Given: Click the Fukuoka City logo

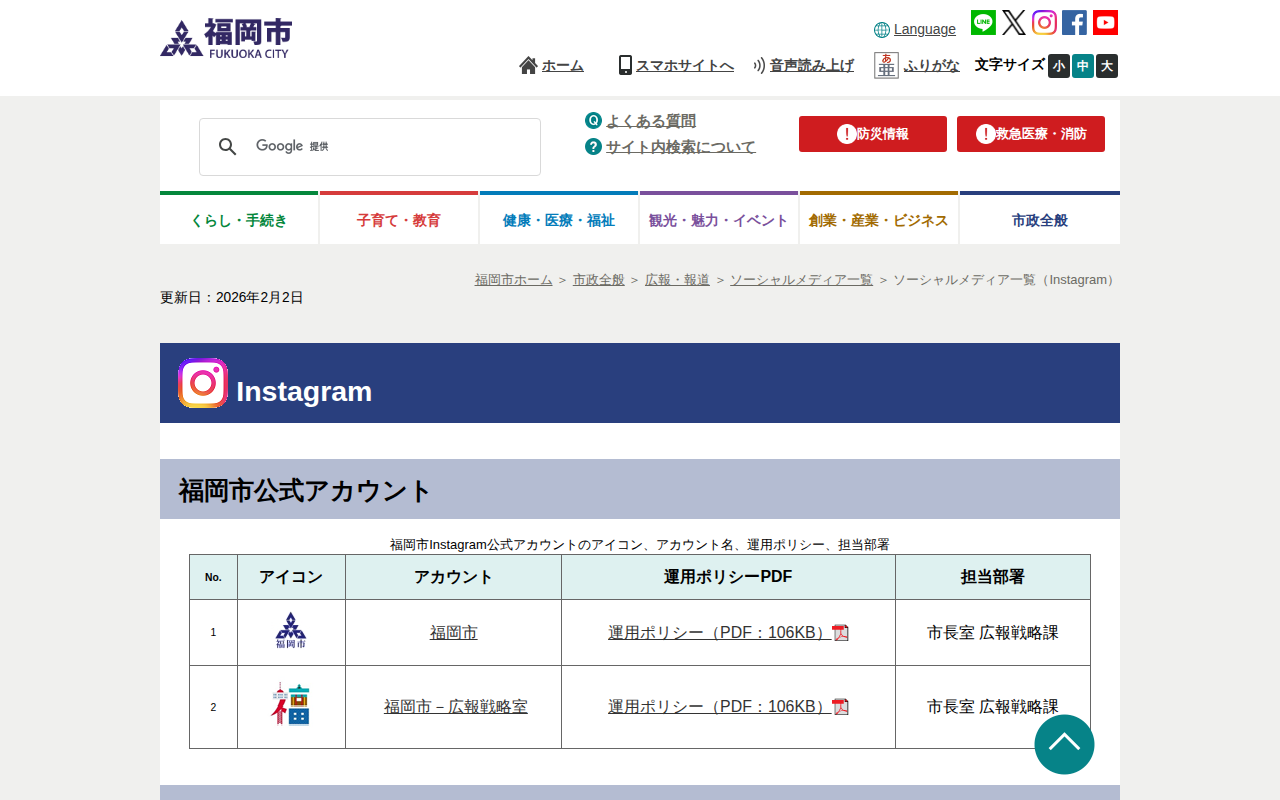Looking at the screenshot, I should (226, 39).
